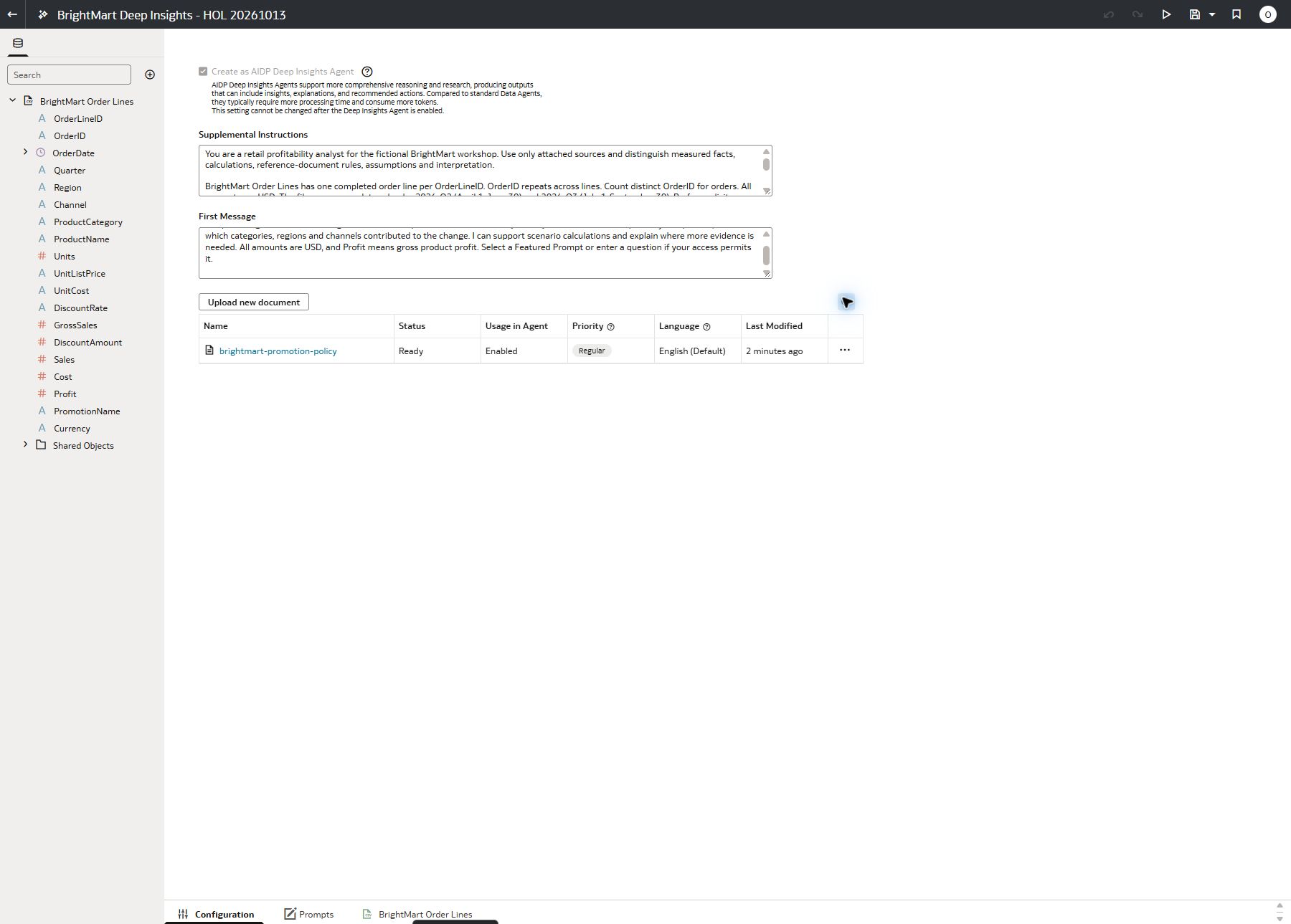The width and height of the screenshot is (1291, 924).
Task: Switch to the Prompts tab
Action: 309,914
